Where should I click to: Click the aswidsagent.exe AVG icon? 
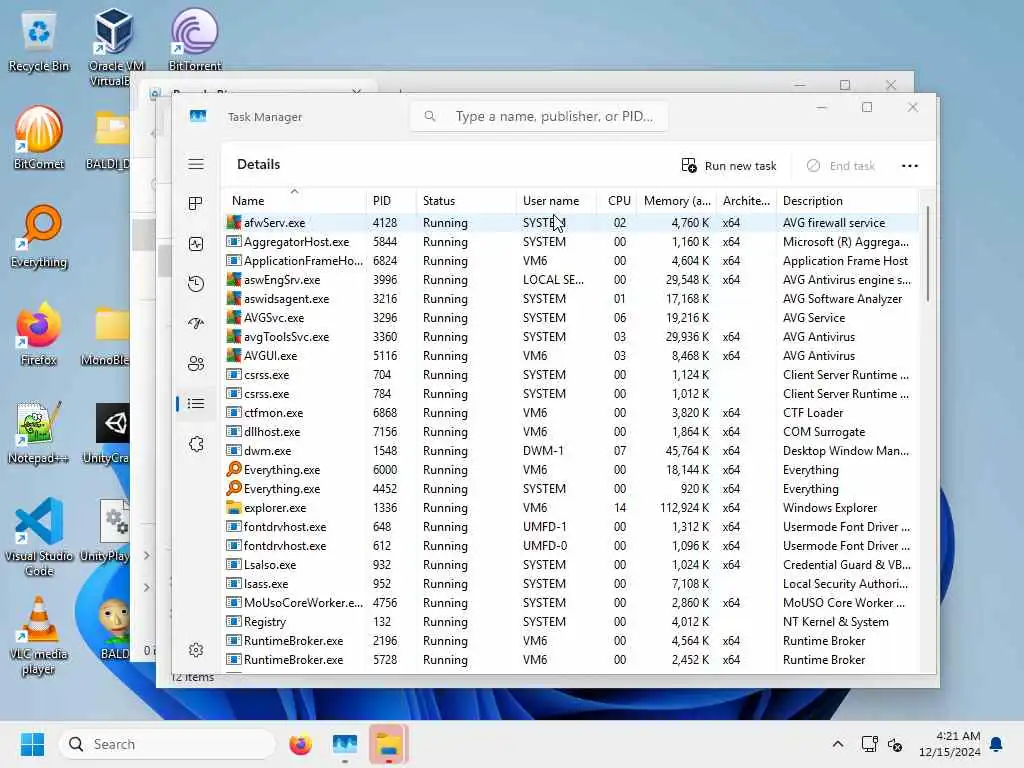(234, 298)
